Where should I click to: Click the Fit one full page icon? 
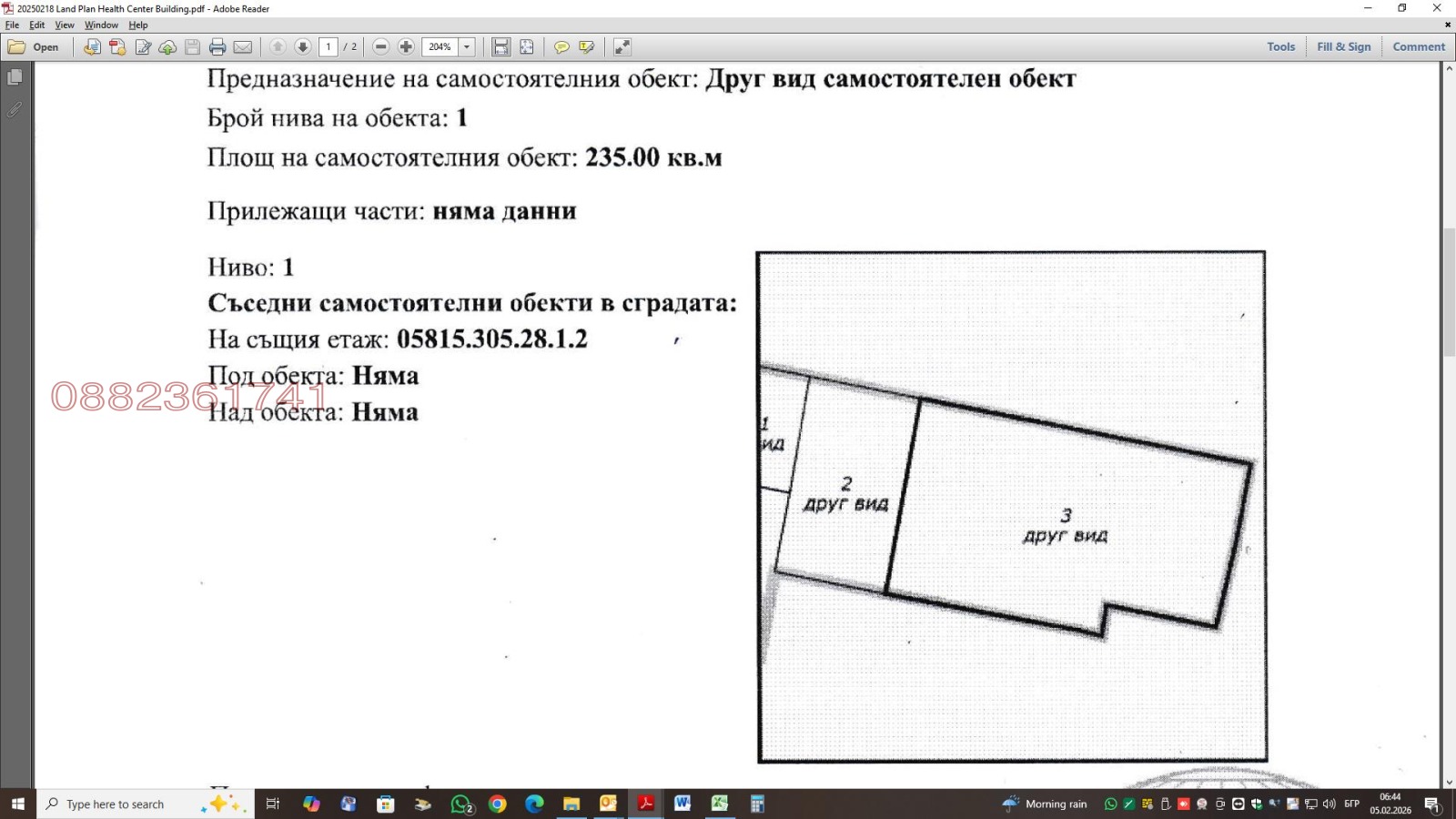(x=526, y=47)
